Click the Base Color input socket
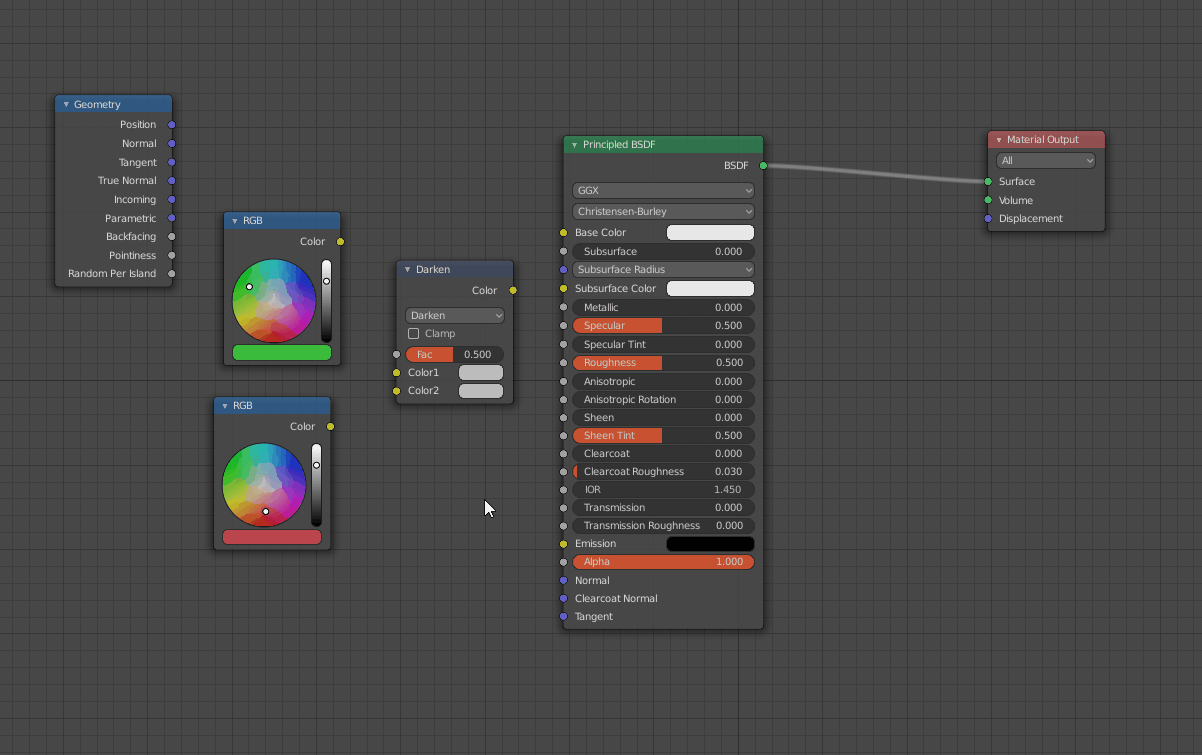Viewport: 1202px width, 755px height. 563,232
